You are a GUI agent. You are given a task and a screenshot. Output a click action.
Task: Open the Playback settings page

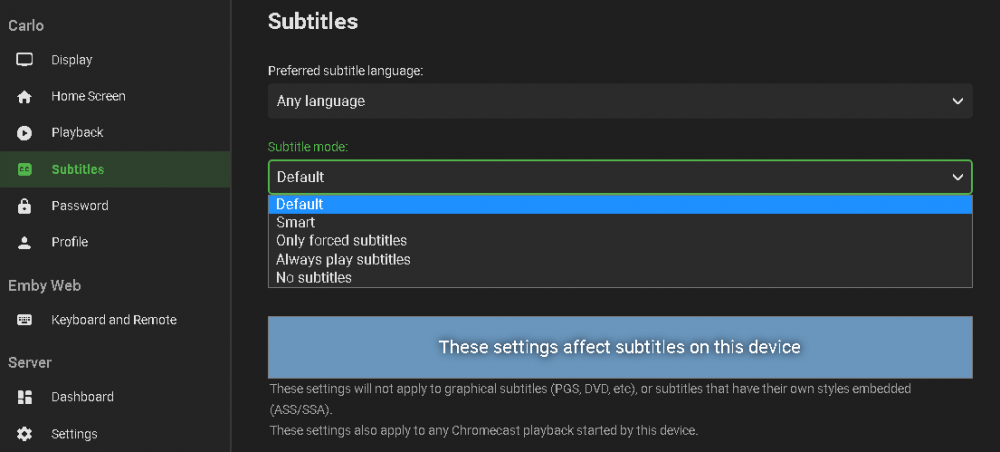click(77, 133)
